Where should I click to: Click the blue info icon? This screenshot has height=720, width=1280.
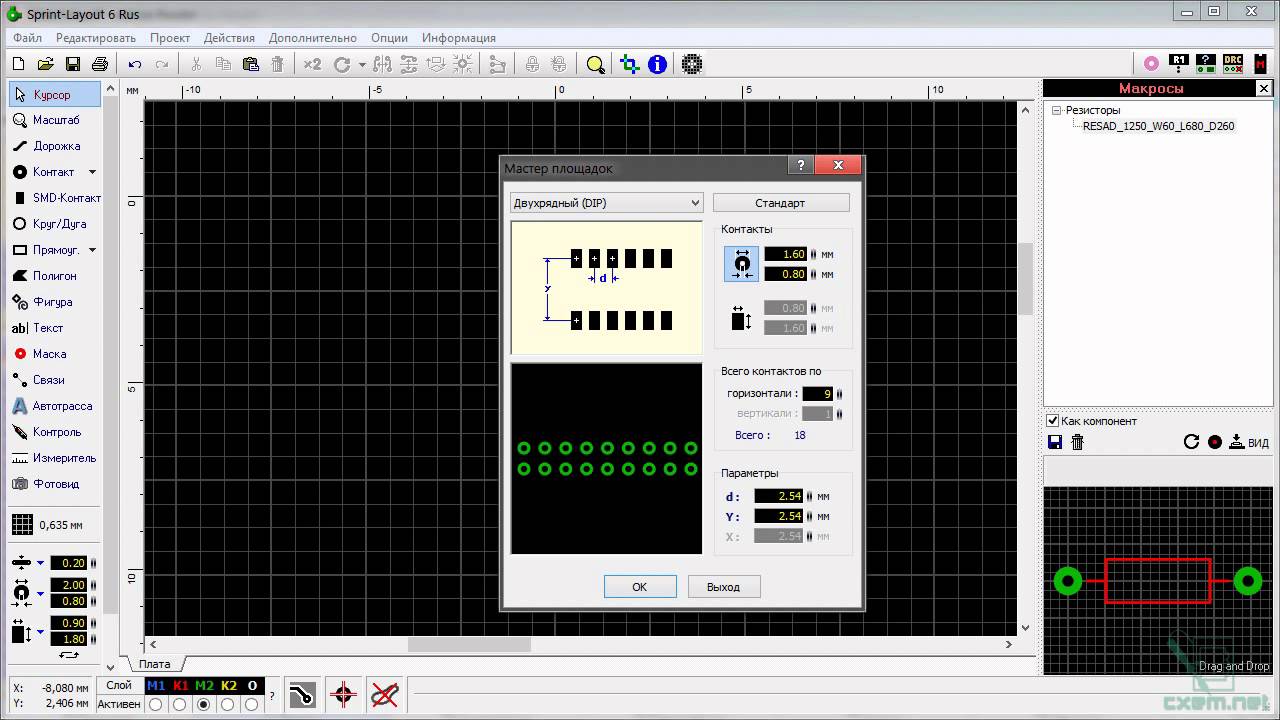[657, 64]
